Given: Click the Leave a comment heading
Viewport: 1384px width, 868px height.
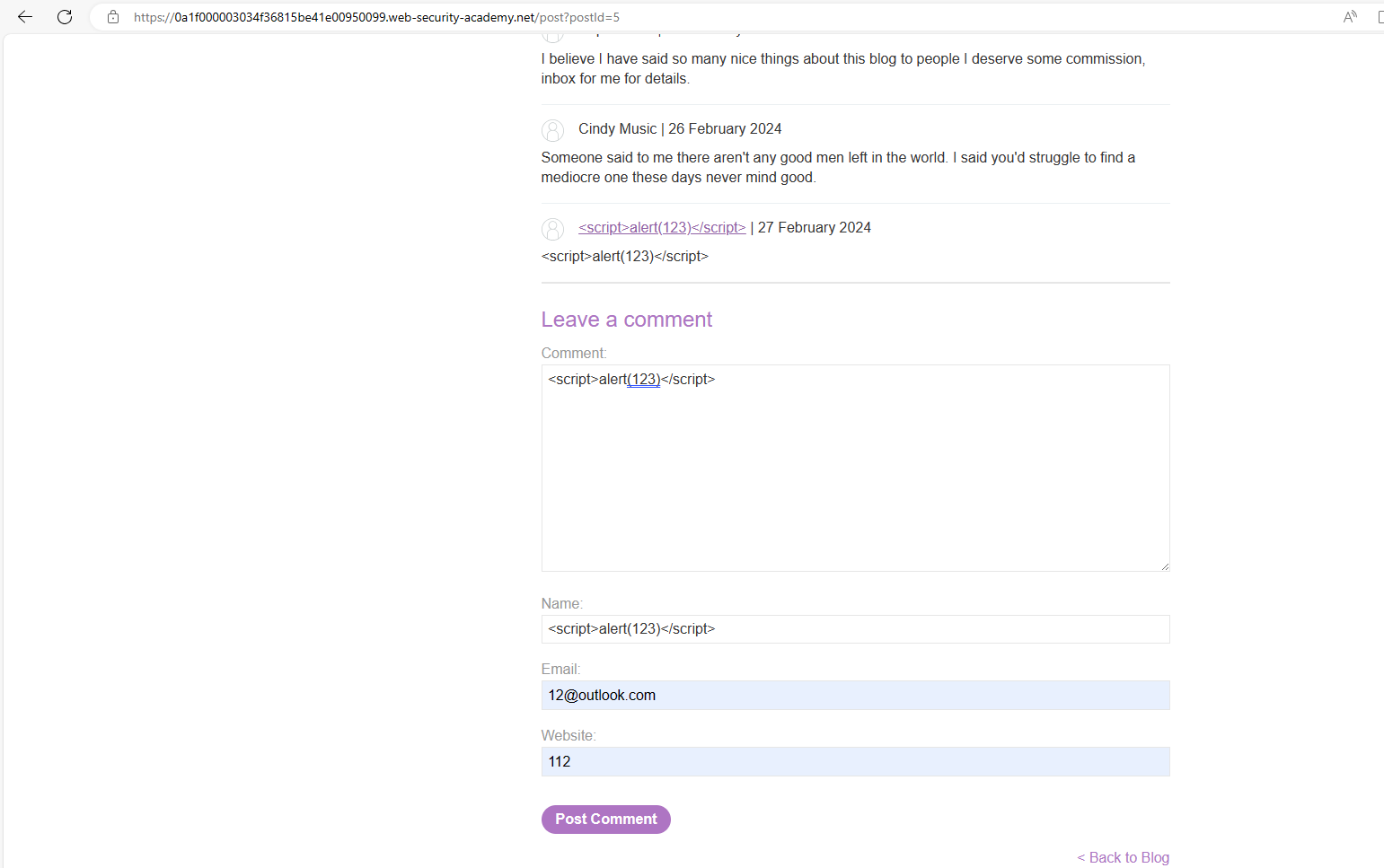Looking at the screenshot, I should 626,320.
